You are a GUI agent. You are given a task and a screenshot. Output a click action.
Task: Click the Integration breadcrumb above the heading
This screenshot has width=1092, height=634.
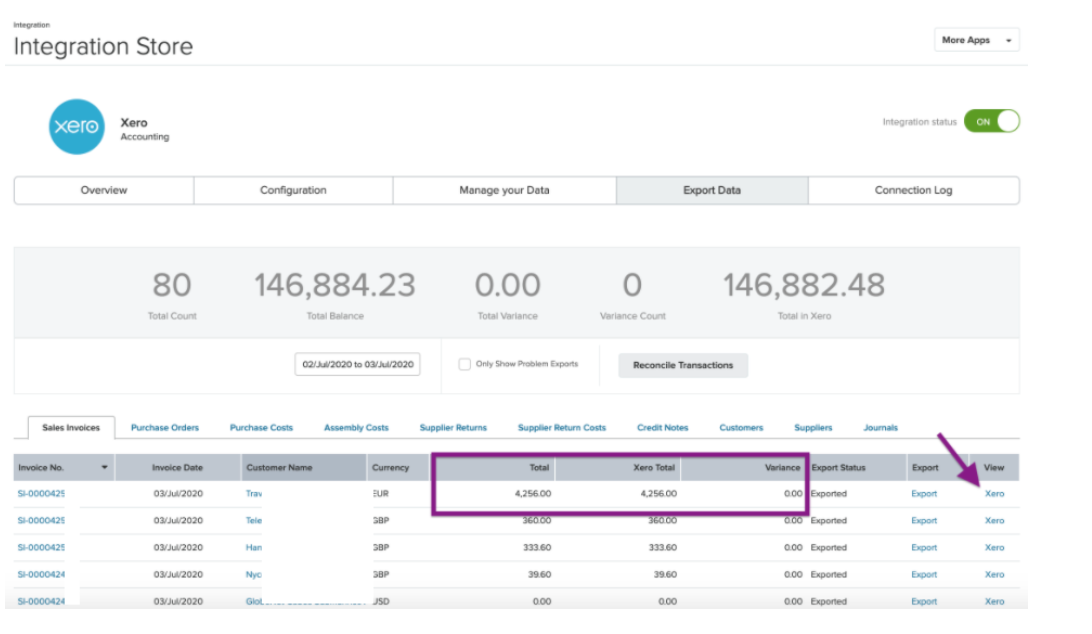(x=31, y=25)
